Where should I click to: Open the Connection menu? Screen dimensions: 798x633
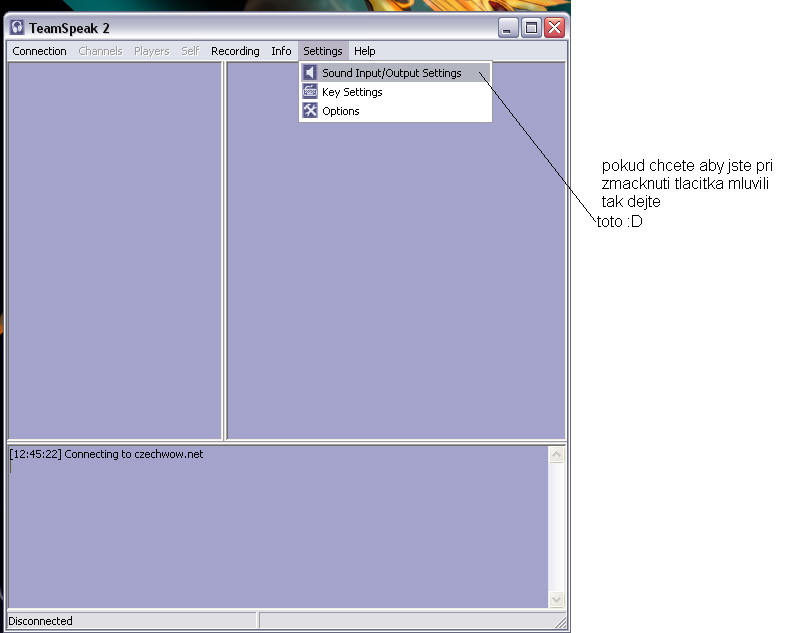coord(39,51)
